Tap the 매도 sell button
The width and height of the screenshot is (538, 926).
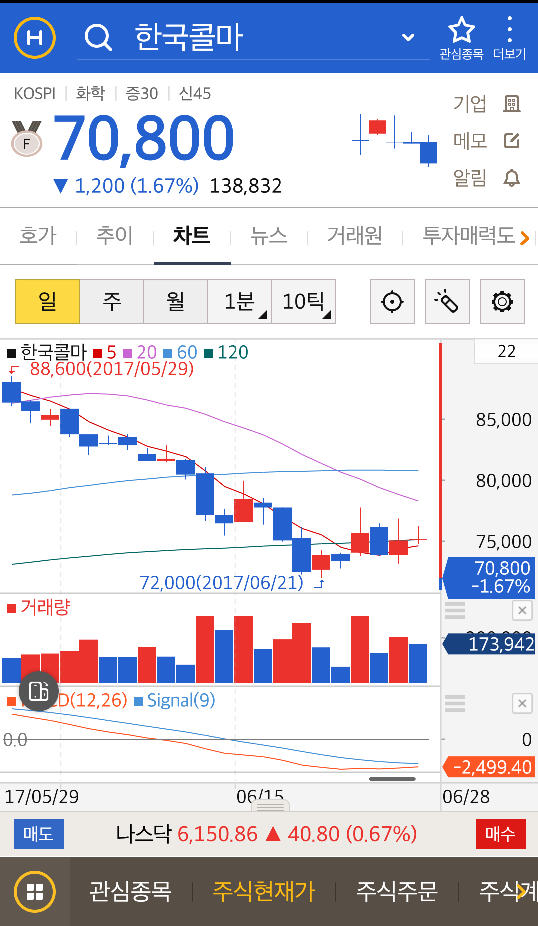pyautogui.click(x=38, y=834)
